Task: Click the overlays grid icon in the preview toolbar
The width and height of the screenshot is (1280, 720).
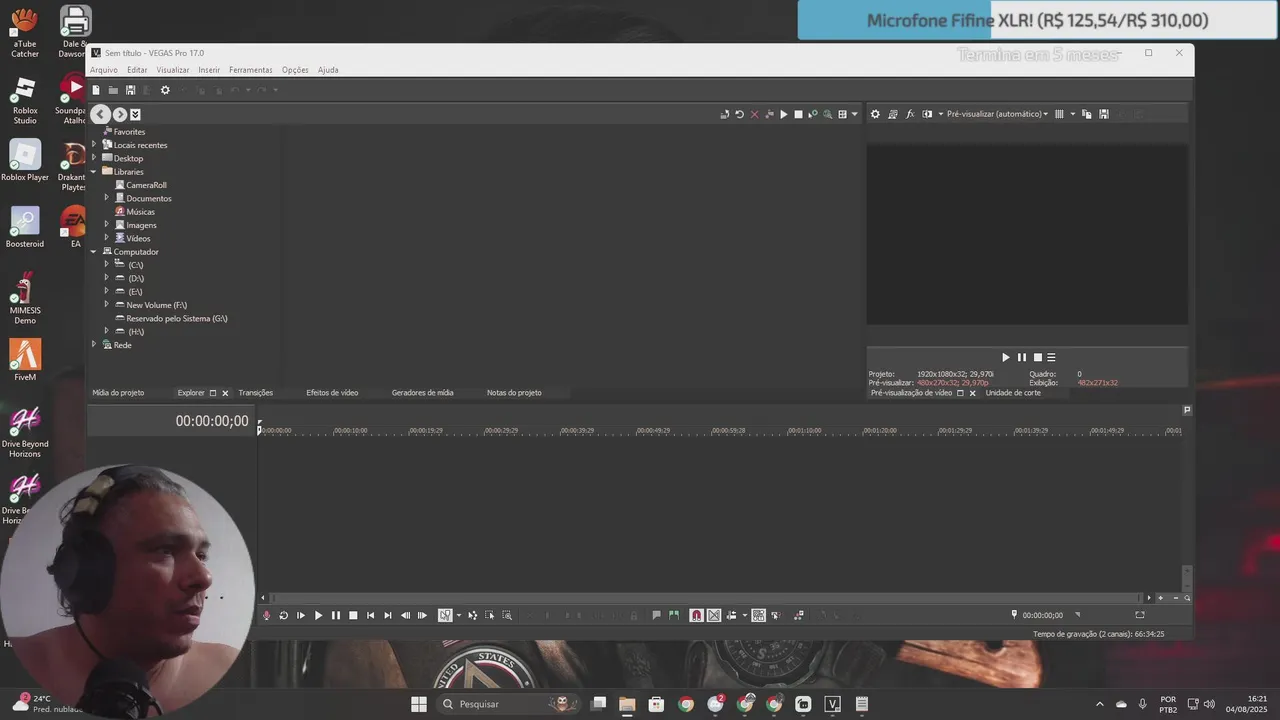Action: point(1059,114)
